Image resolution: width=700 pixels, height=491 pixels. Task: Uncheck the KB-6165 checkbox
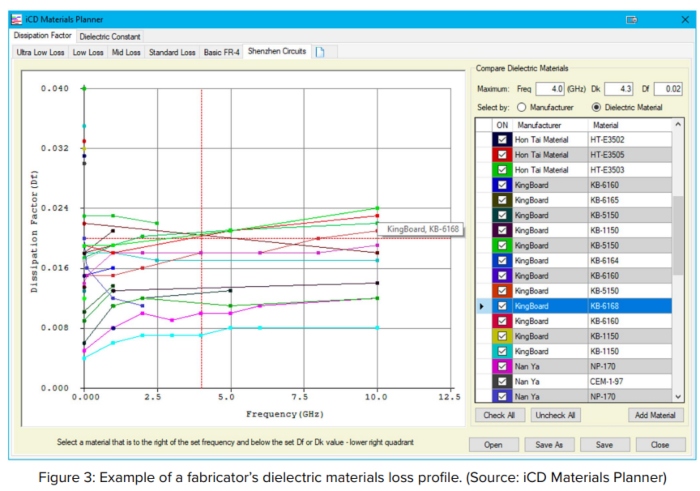(502, 200)
